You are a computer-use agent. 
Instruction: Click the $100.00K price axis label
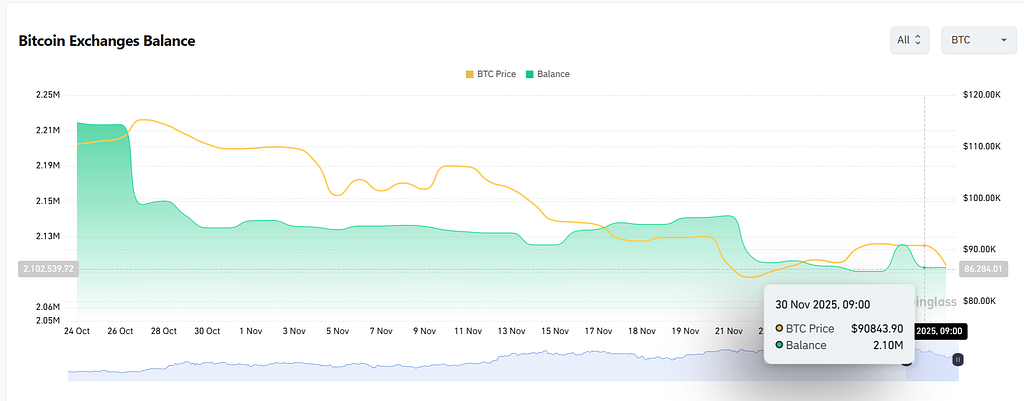(982, 198)
